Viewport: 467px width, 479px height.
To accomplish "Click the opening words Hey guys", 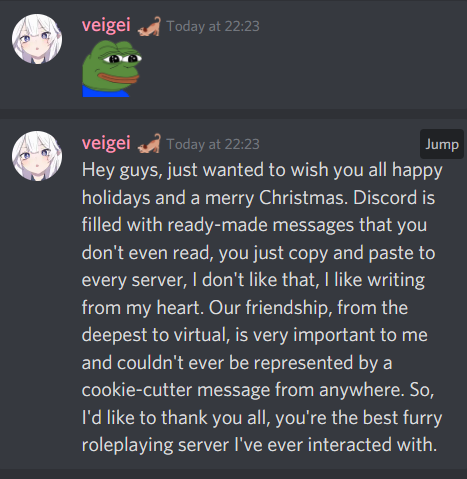I will 122,170.
